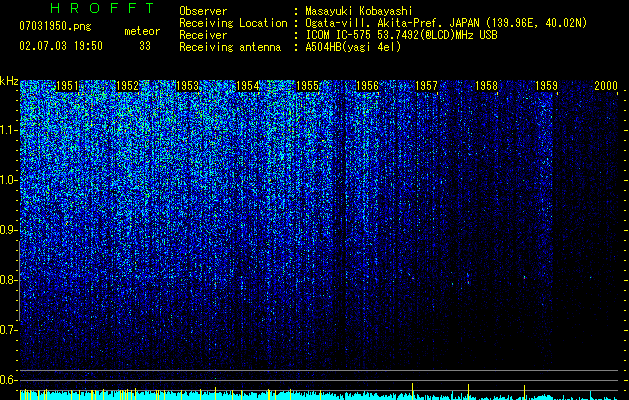The image size is (629, 400).
Task: Click the HROFFT title text
Action: point(102,8)
